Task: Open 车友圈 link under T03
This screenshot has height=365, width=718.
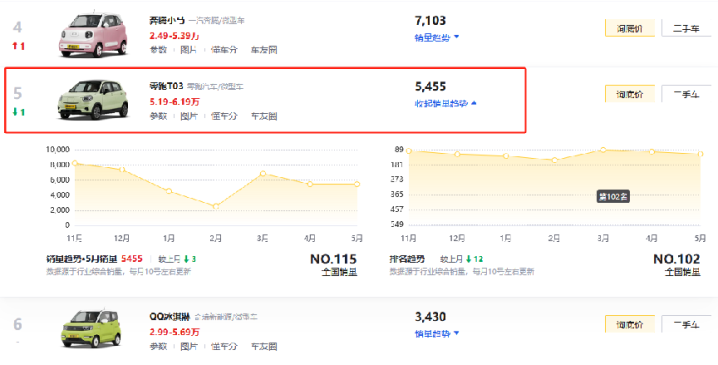Action: click(264, 116)
